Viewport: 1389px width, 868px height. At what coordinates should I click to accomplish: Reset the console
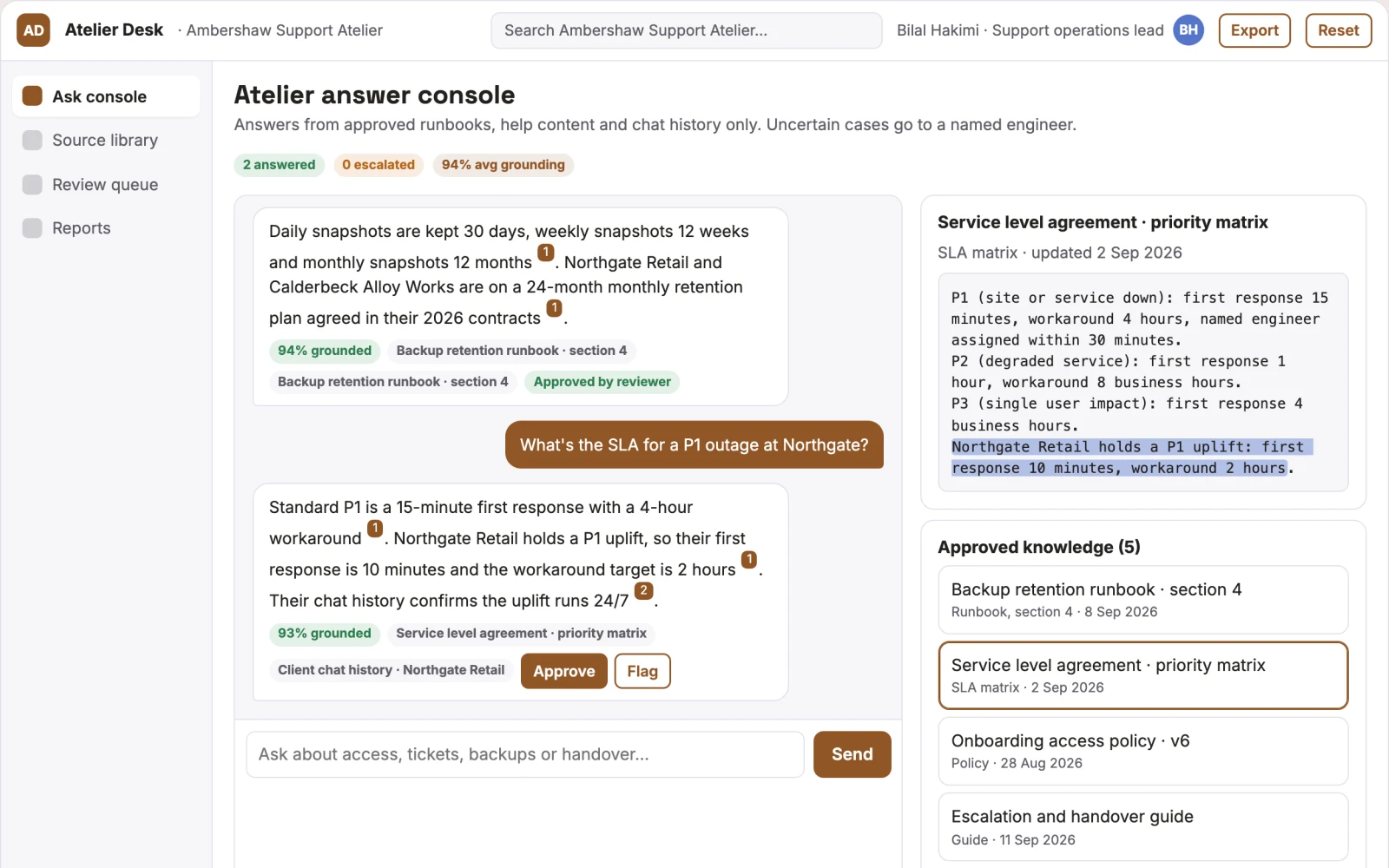(x=1338, y=30)
